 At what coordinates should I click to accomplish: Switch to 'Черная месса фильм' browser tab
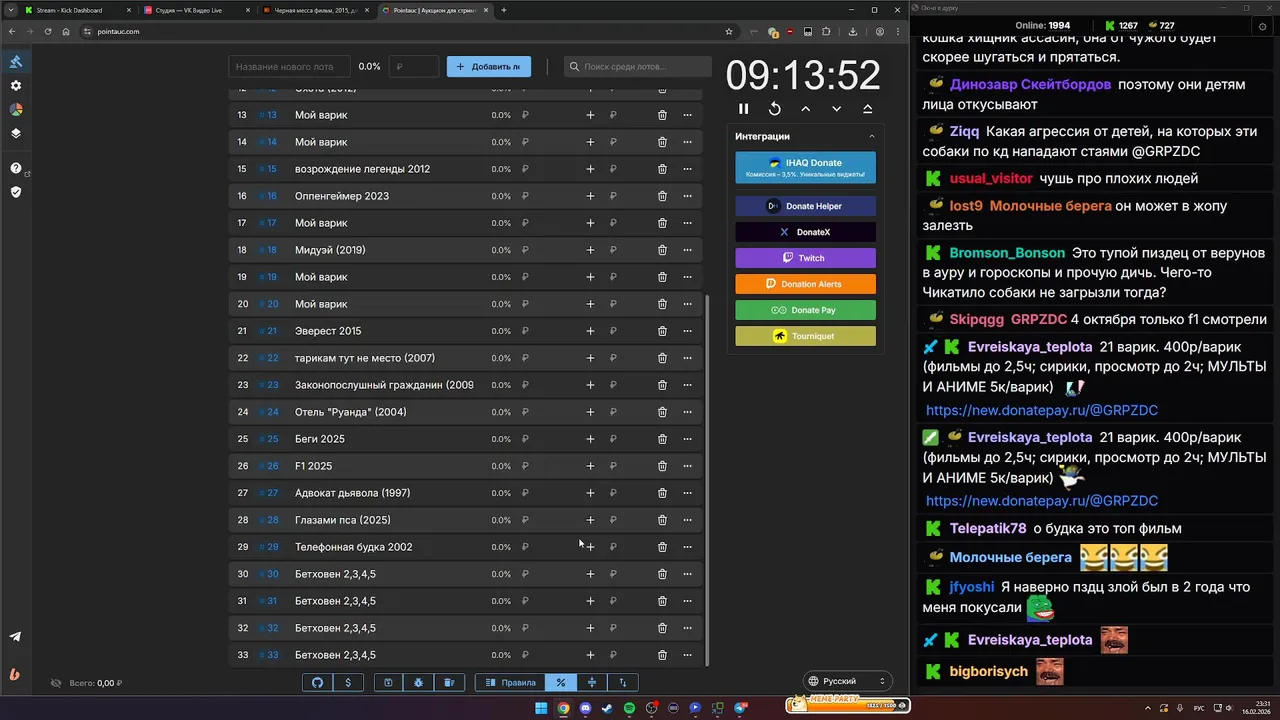pyautogui.click(x=316, y=10)
